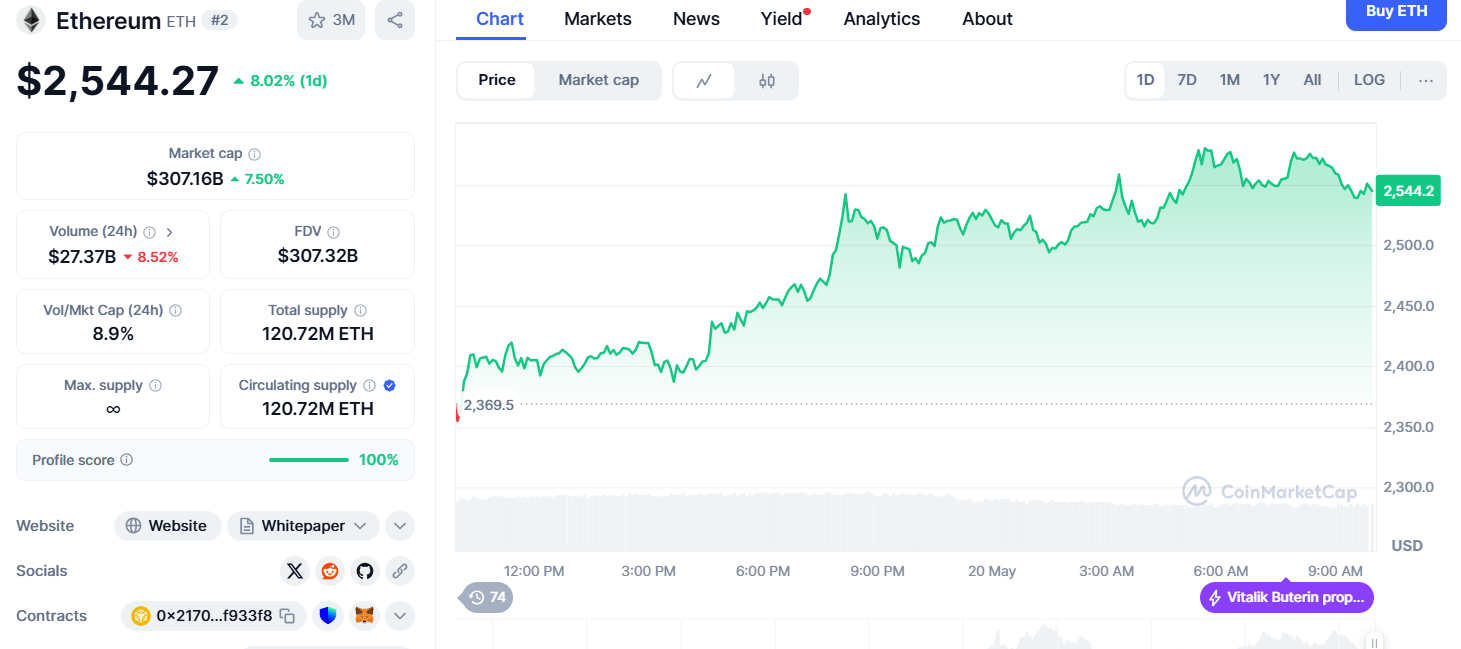Click the blue shield wallet icon

(328, 616)
